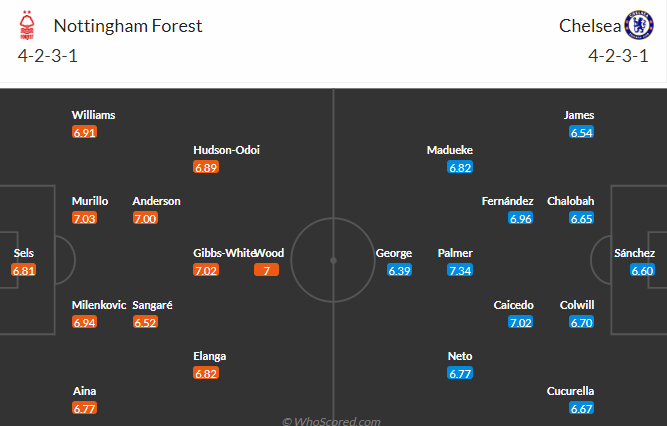Screen dimensions: 667x426
Task: Select player name Hudson-Odoi
Action: pyautogui.click(x=226, y=150)
